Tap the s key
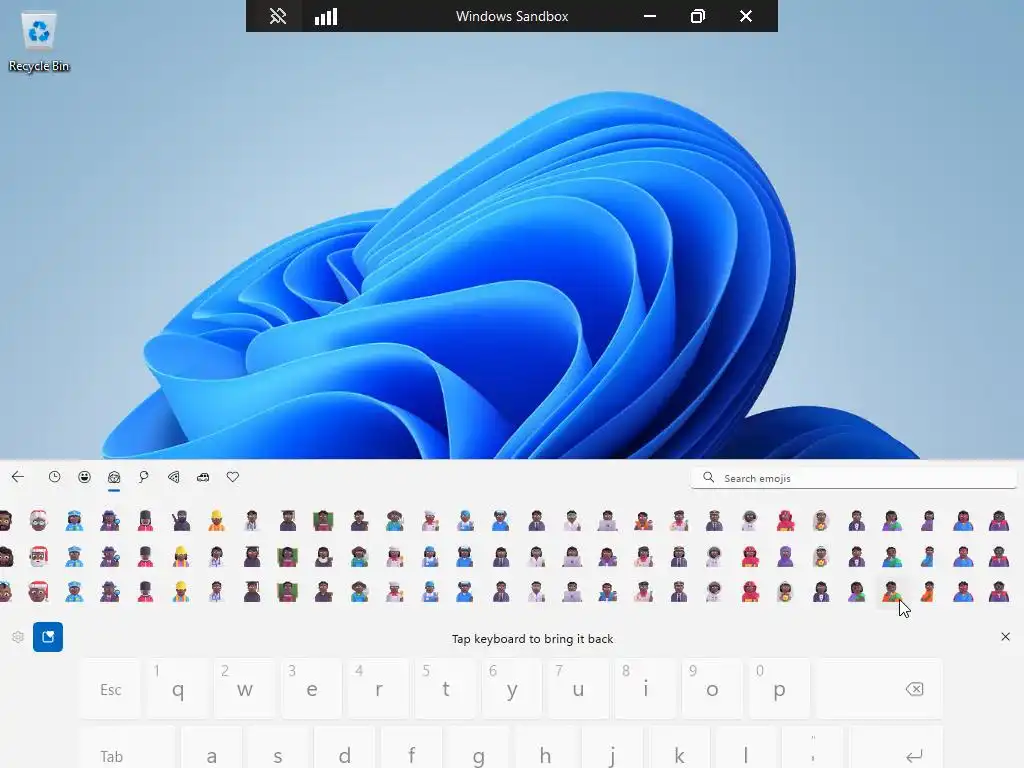The width and height of the screenshot is (1024, 768). [278, 748]
